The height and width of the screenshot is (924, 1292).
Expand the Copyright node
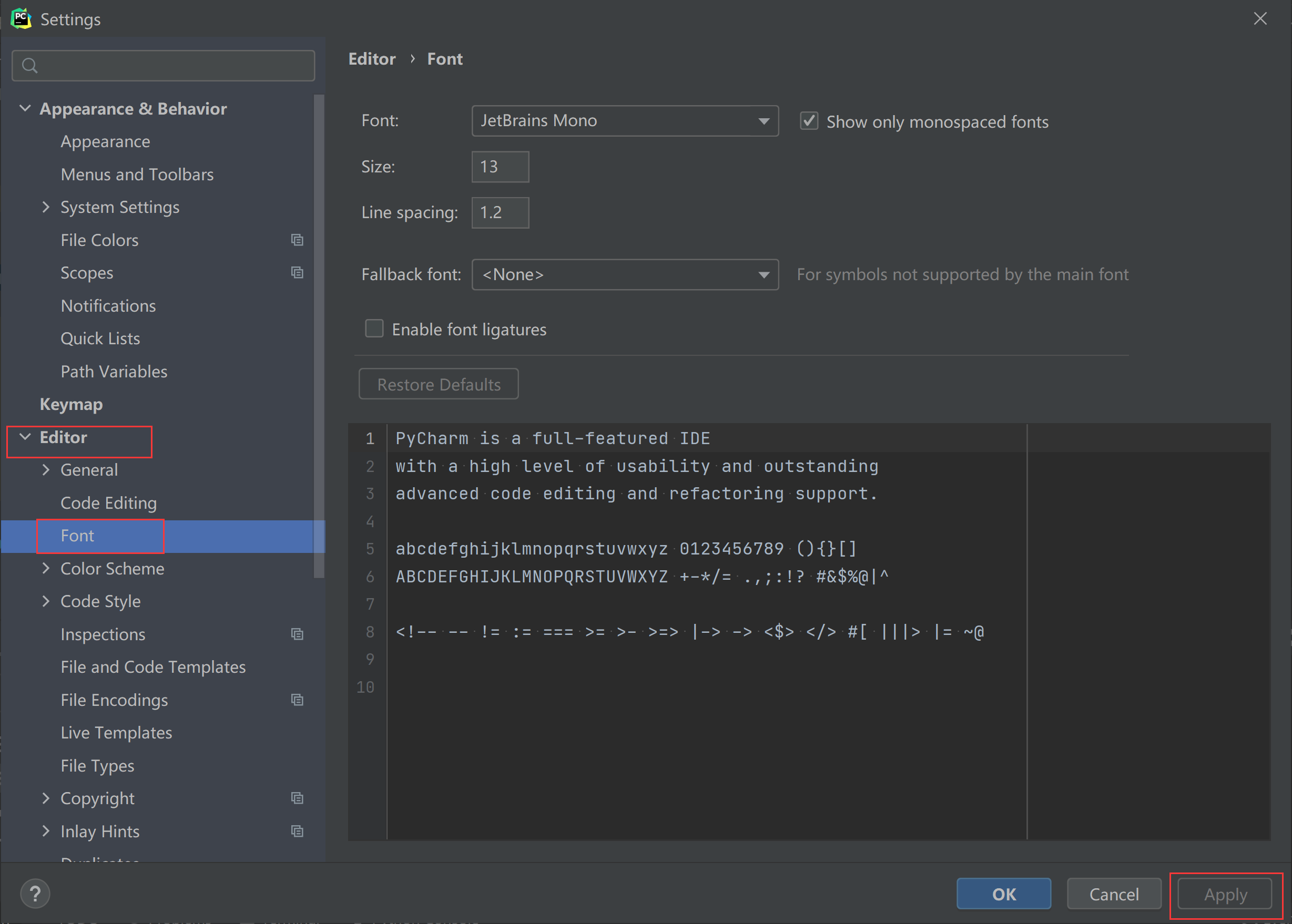pyautogui.click(x=46, y=798)
